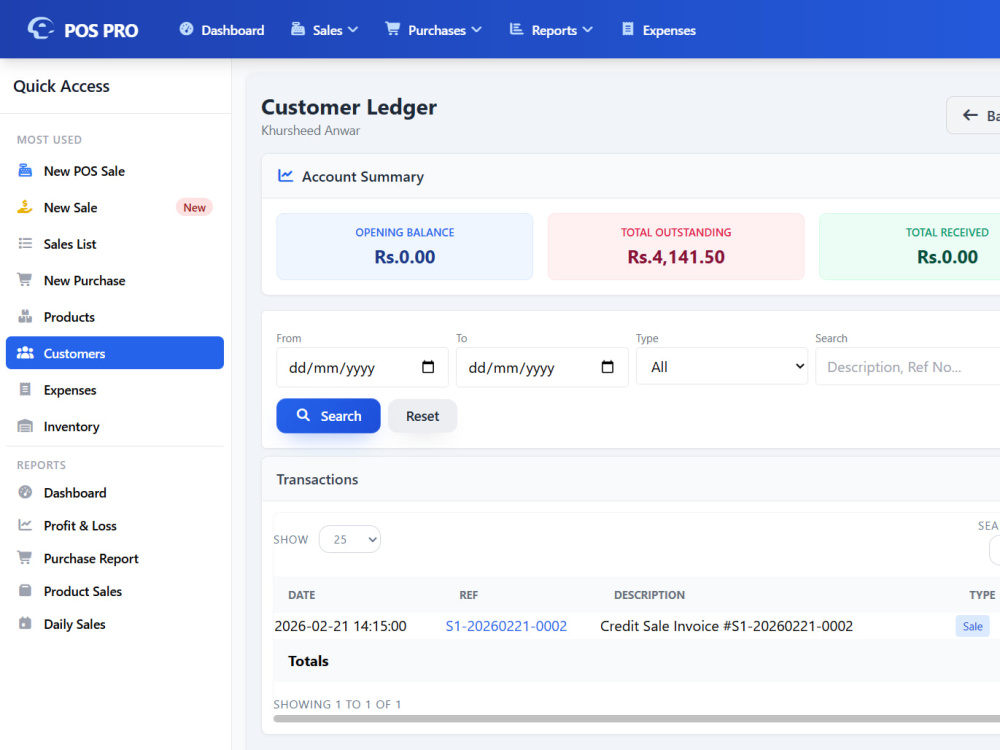Open Product Sales report in sidebar
1000x750 pixels.
tap(115, 591)
